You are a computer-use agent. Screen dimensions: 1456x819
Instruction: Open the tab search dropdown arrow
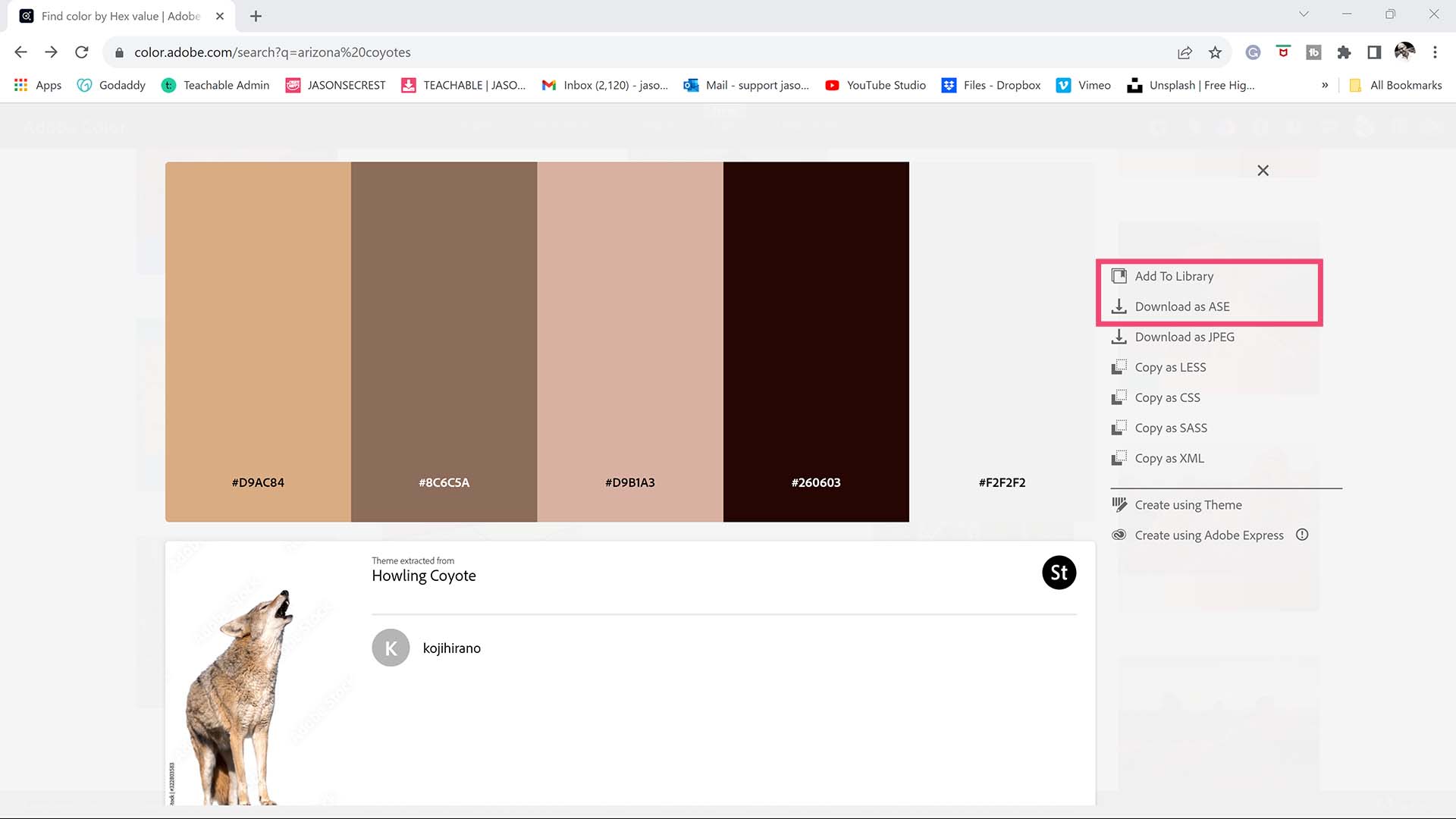pyautogui.click(x=1304, y=14)
